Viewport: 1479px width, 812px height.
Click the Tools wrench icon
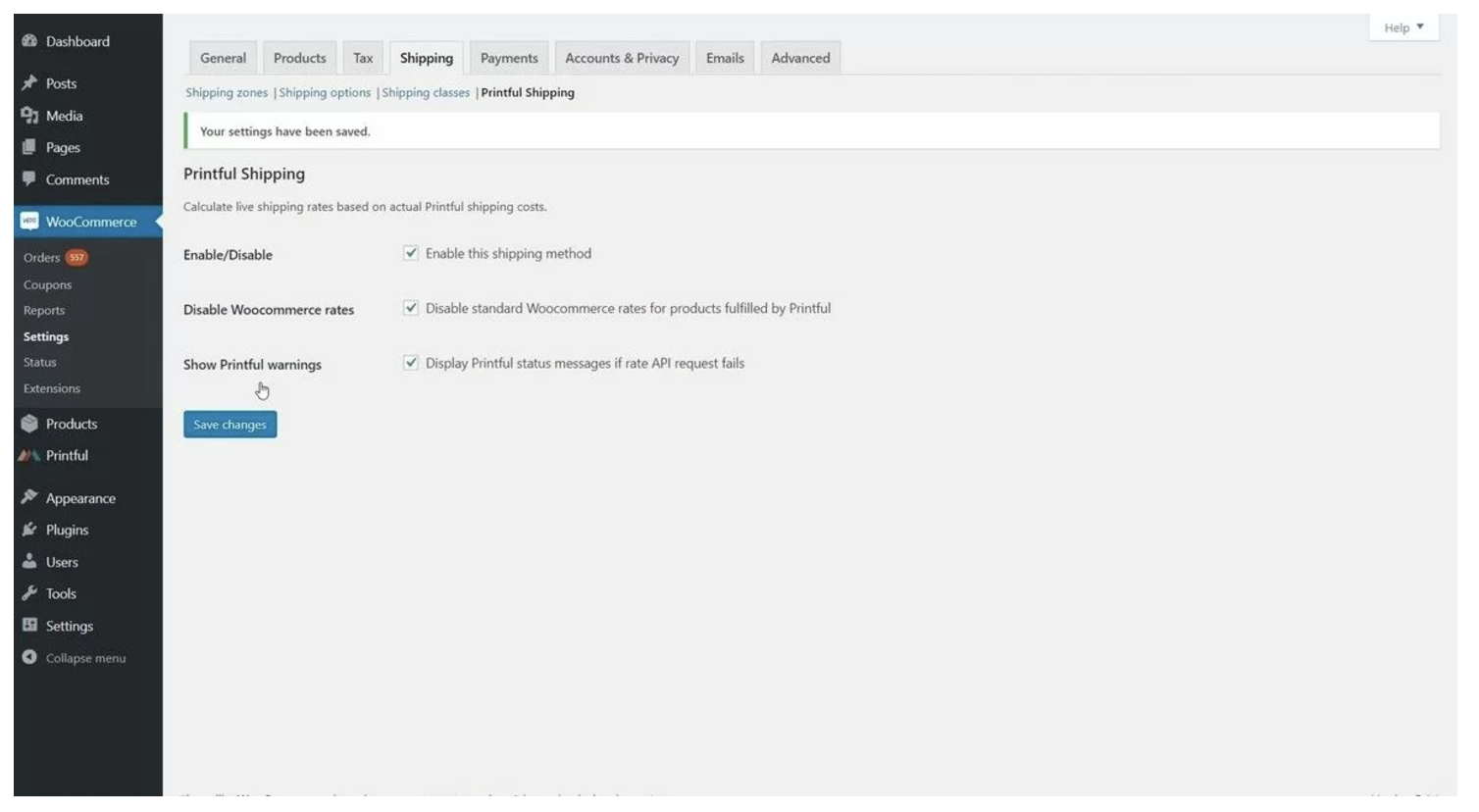[29, 593]
